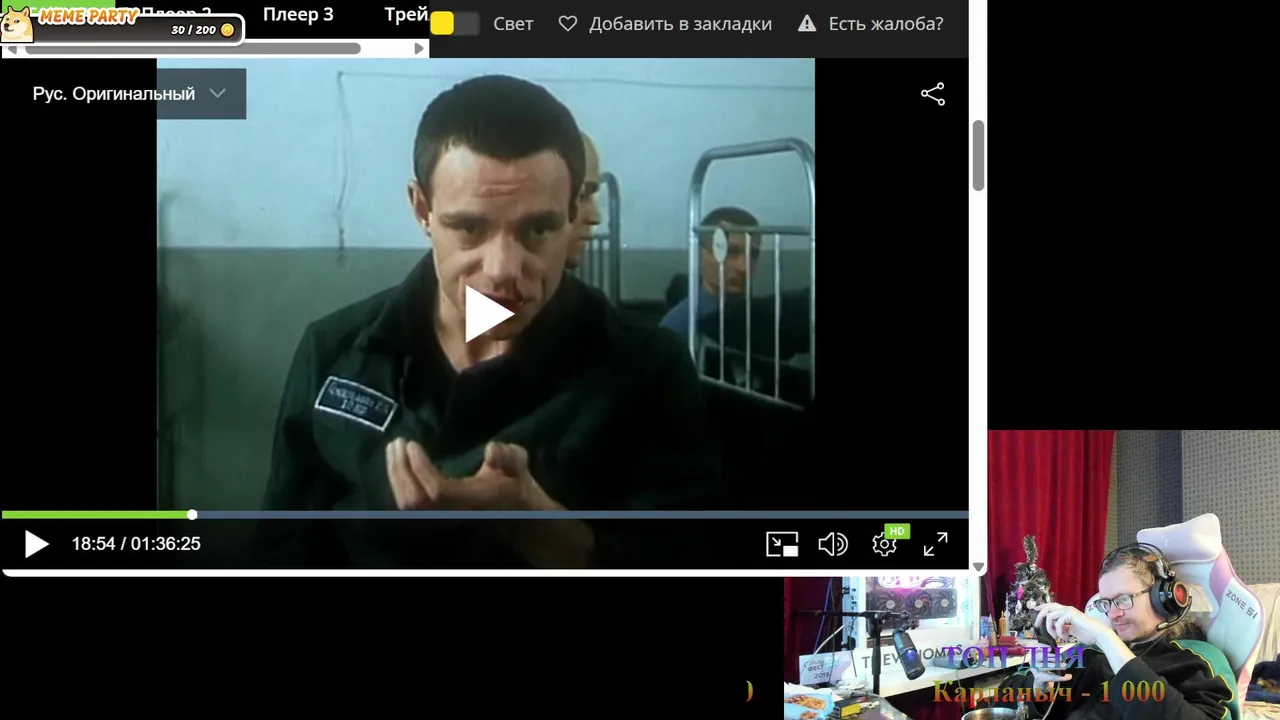This screenshot has width=1280, height=720.
Task: Click the page vertical scrollbar thumb
Action: click(978, 155)
